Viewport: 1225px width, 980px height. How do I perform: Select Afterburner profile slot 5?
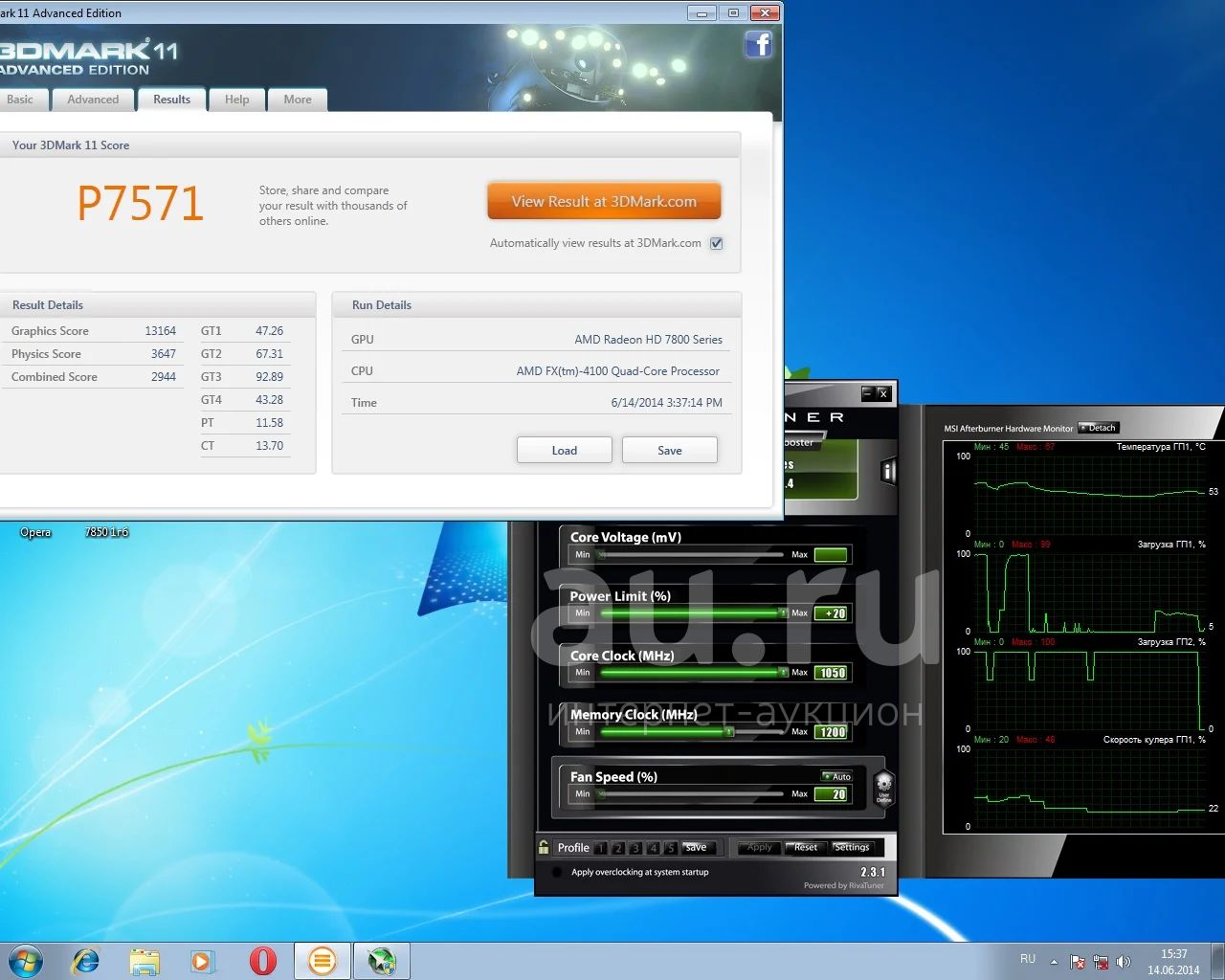click(x=670, y=848)
